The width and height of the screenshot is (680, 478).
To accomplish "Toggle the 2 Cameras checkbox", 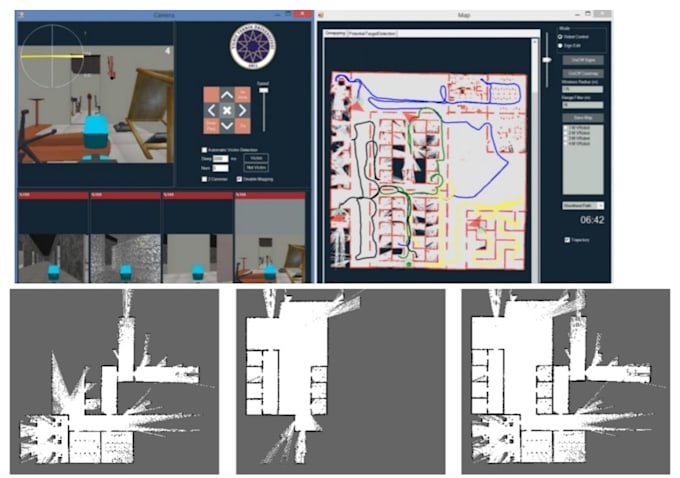I will tap(204, 179).
